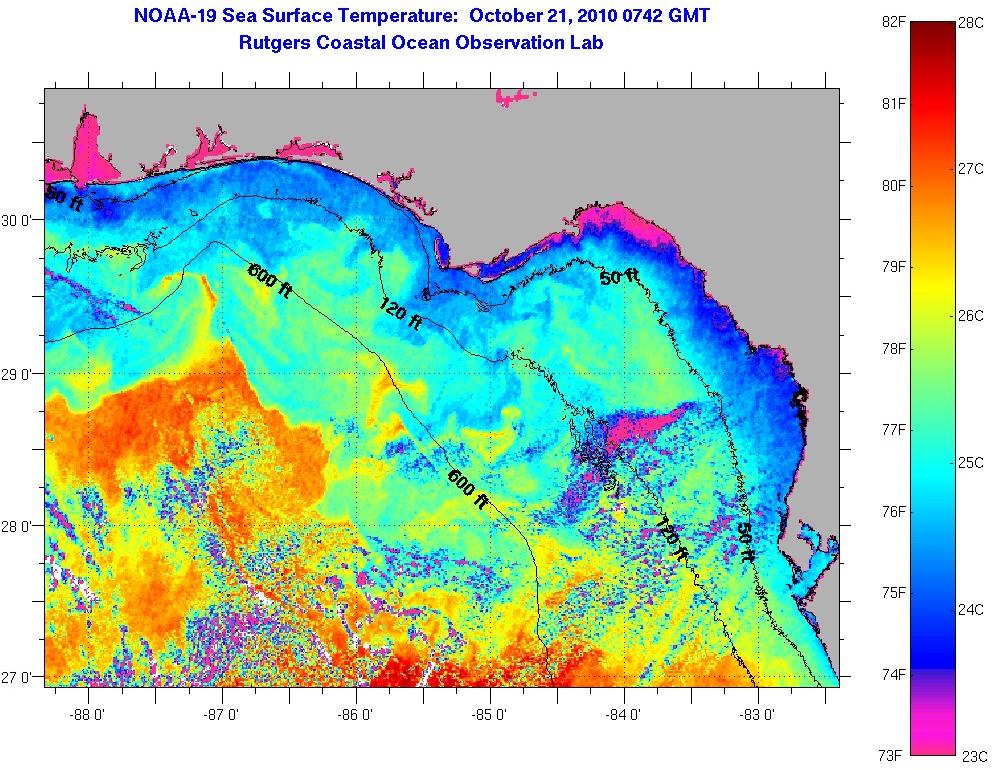This screenshot has width=992, height=770.
Task: Select the 82F label on the color scale
Action: tap(892, 22)
